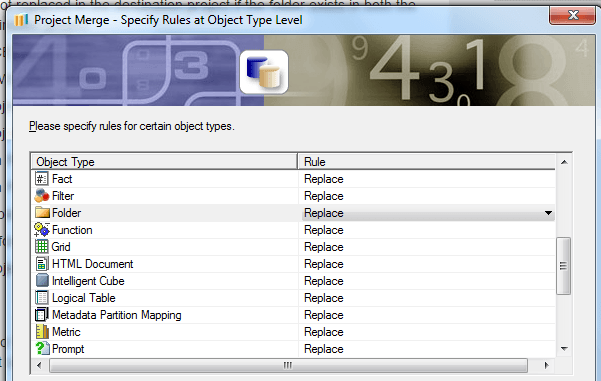Click the Replace rule for Fact
This screenshot has height=381, width=601.
tap(323, 179)
